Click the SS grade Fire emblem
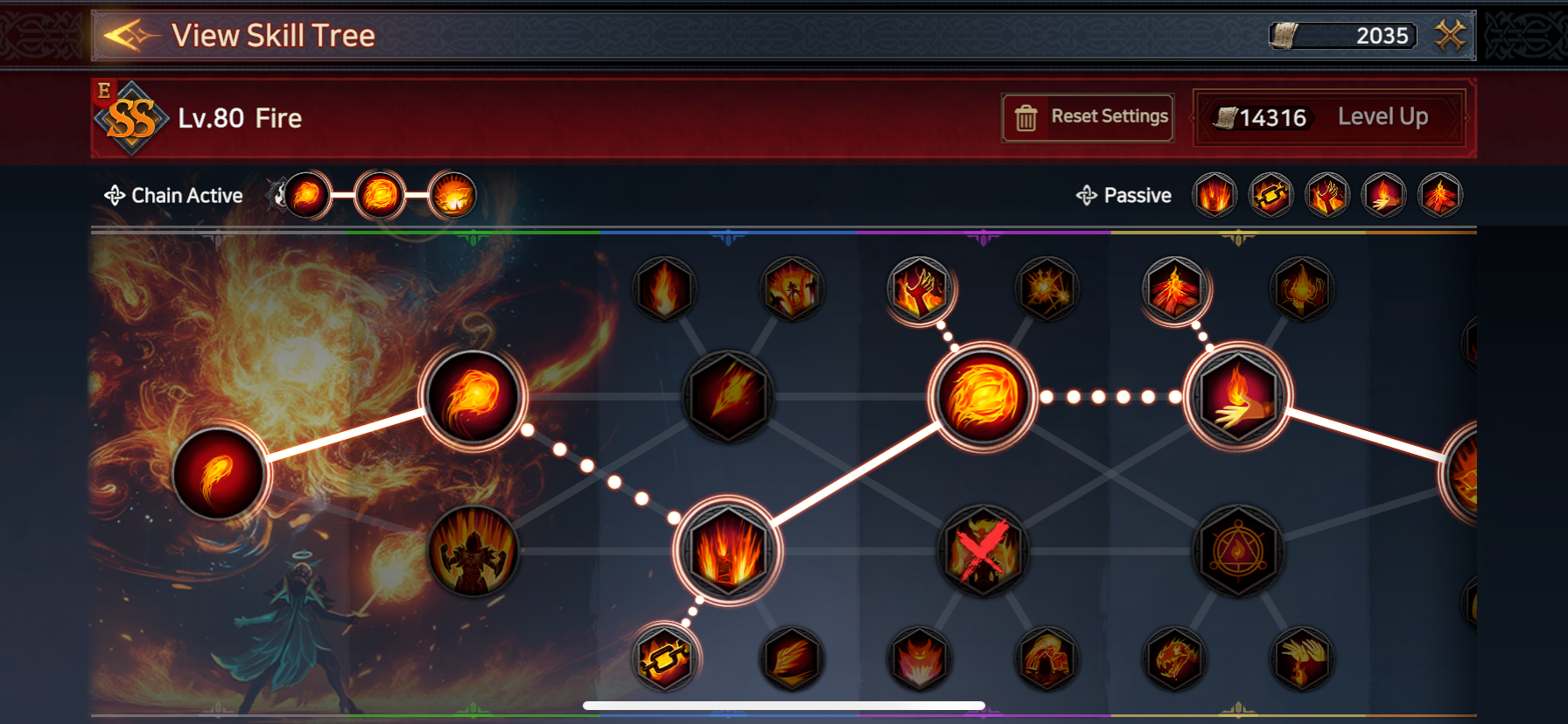The height and width of the screenshot is (724, 1568). coord(131,119)
